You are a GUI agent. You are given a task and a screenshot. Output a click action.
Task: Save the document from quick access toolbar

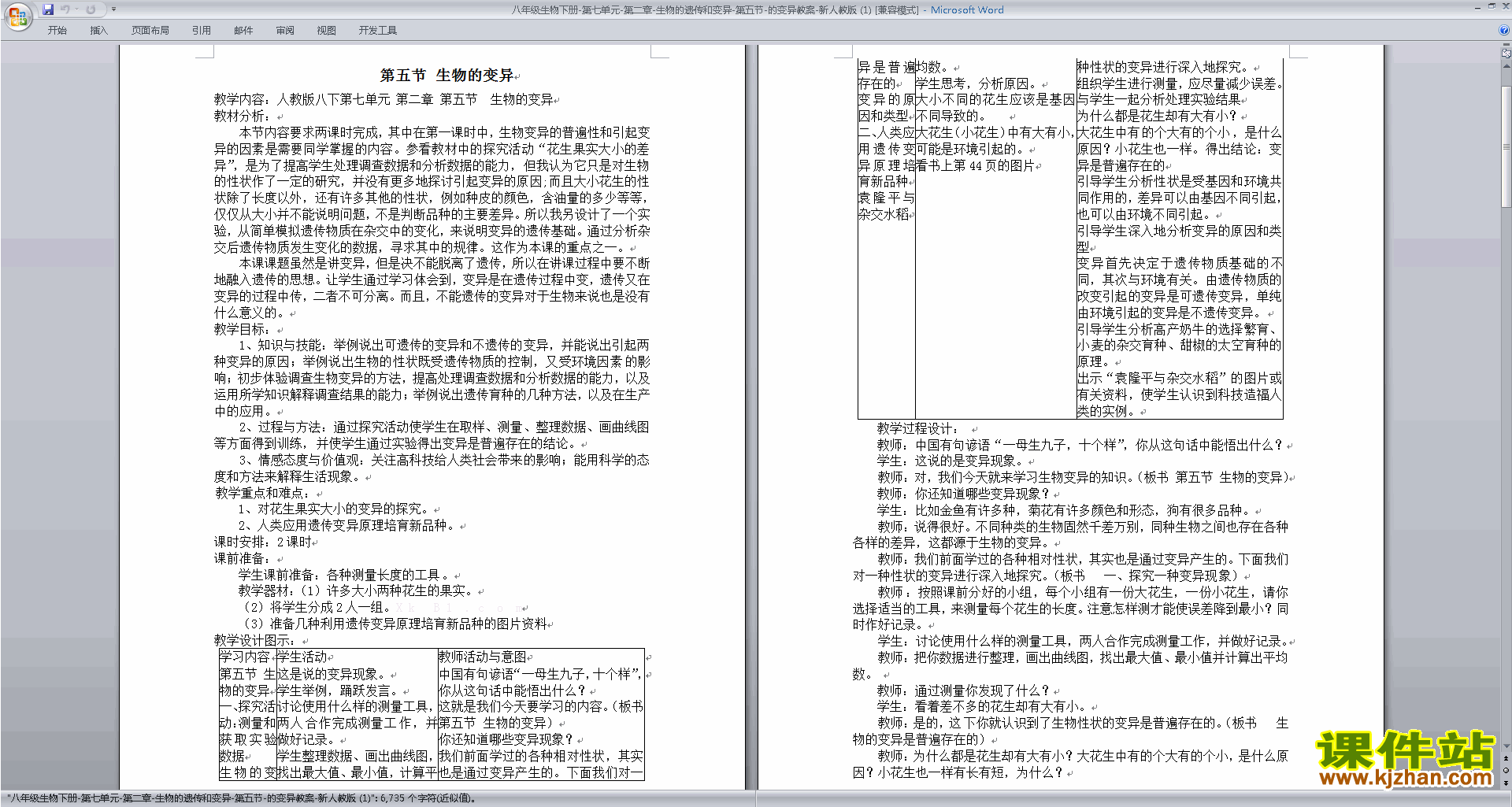tap(48, 9)
